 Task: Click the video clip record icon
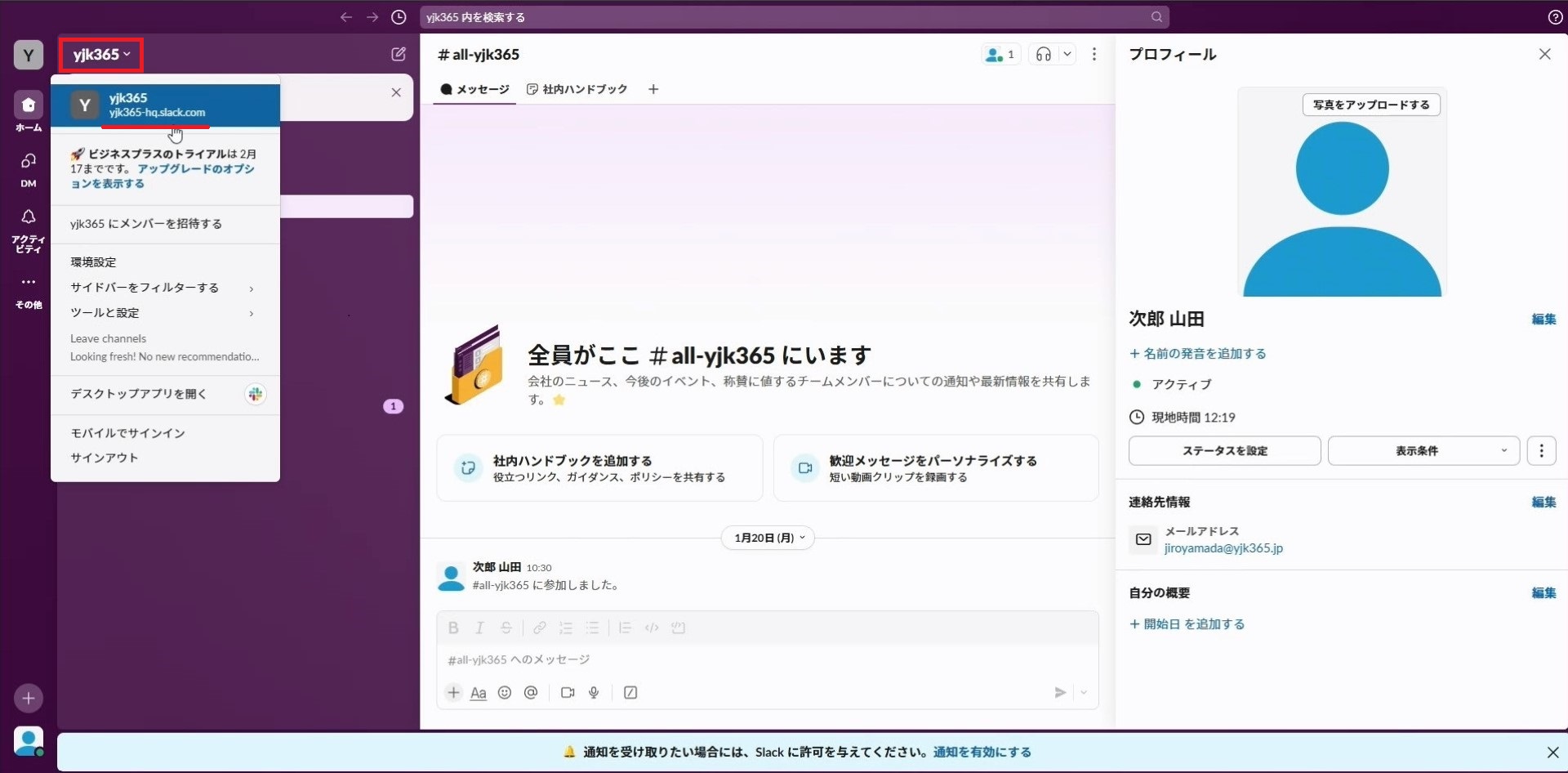click(x=568, y=693)
